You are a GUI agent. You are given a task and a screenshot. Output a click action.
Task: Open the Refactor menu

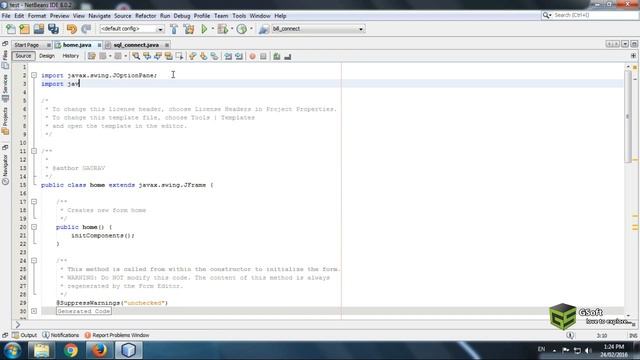click(146, 16)
